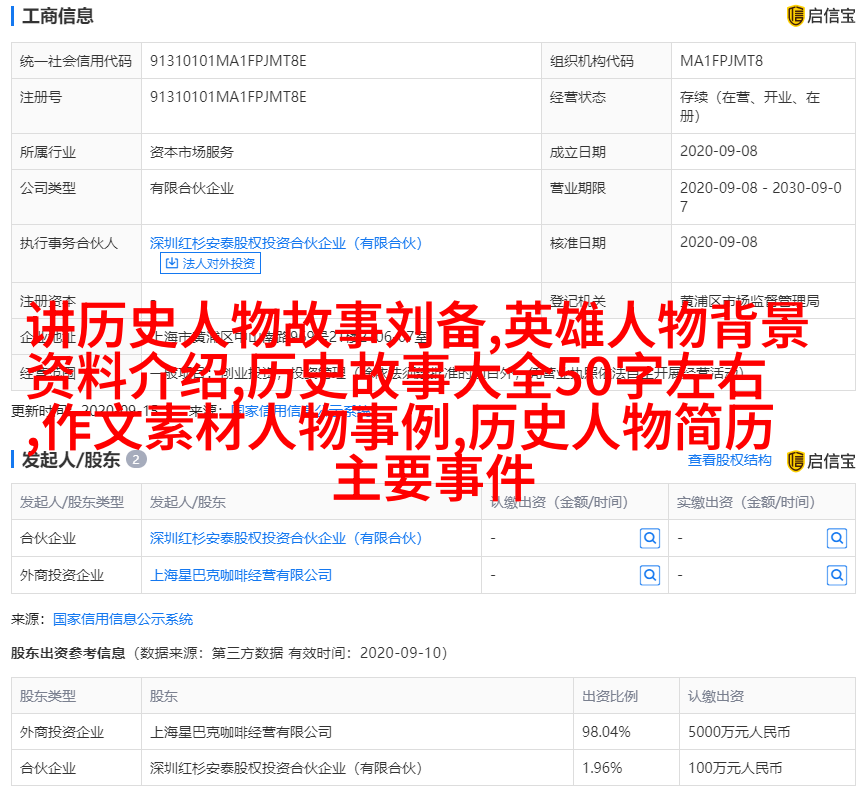Image resolution: width=867 pixels, height=790 pixels.
Task: Select 资本市场服务 industry value
Action: point(191,152)
